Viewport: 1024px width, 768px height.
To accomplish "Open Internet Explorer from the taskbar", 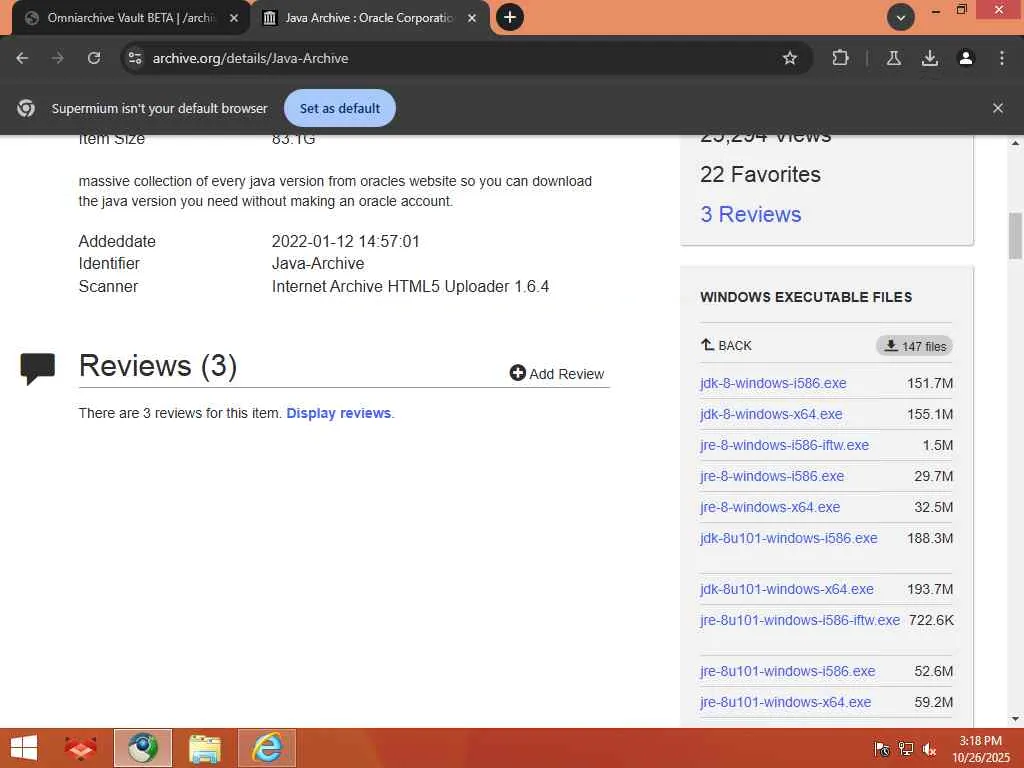I will coord(266,748).
